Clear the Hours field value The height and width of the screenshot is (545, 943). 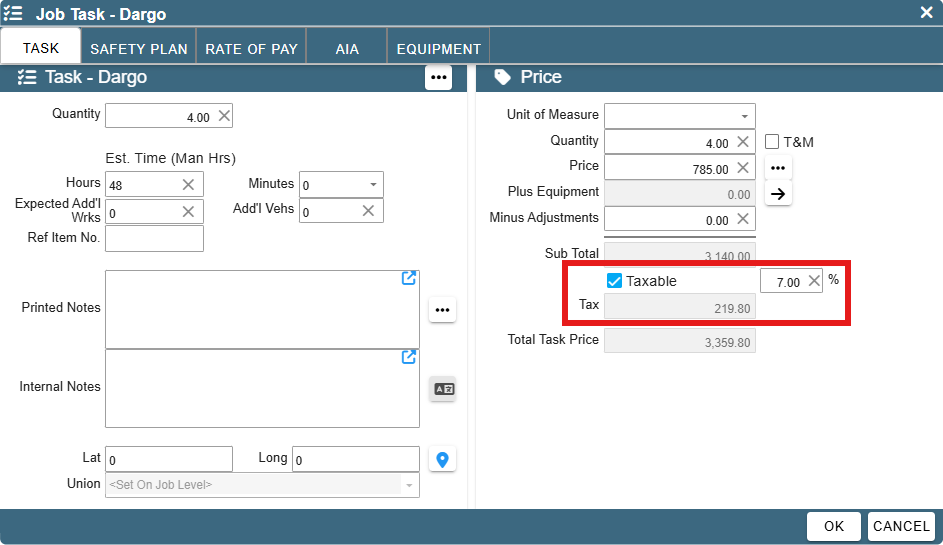pyautogui.click(x=188, y=185)
